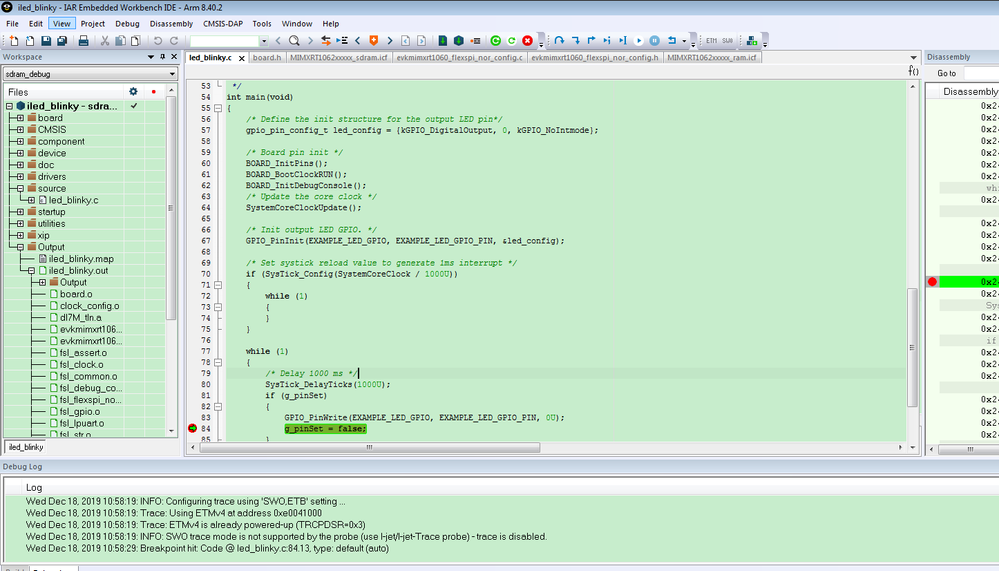999x571 pixels.
Task: Select the 'Breakpoint hit' log line
Action: (207, 548)
